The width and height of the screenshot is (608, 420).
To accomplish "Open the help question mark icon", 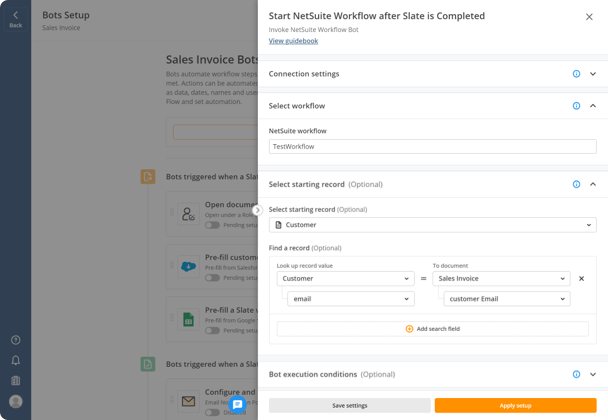I will (x=16, y=340).
